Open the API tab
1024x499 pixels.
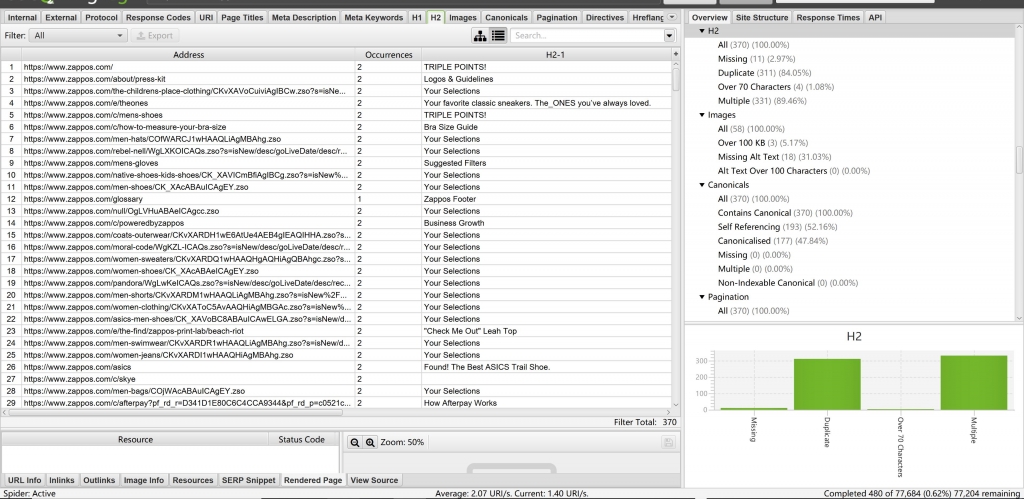coord(875,18)
